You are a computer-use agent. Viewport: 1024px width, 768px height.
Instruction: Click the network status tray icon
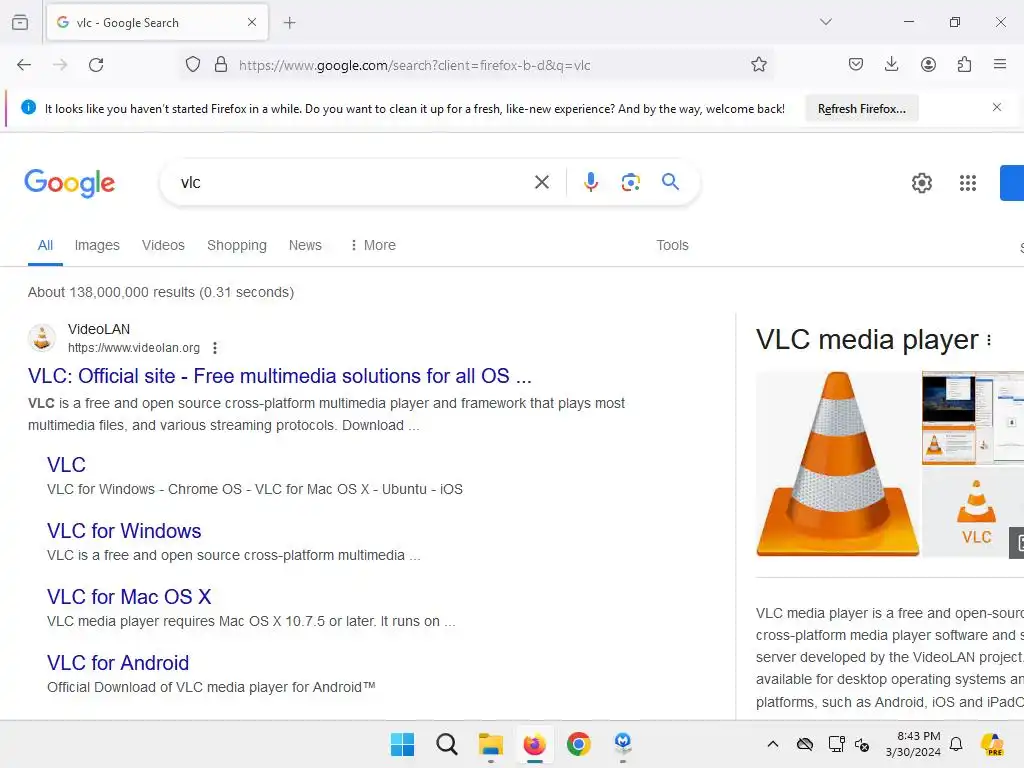coord(837,744)
